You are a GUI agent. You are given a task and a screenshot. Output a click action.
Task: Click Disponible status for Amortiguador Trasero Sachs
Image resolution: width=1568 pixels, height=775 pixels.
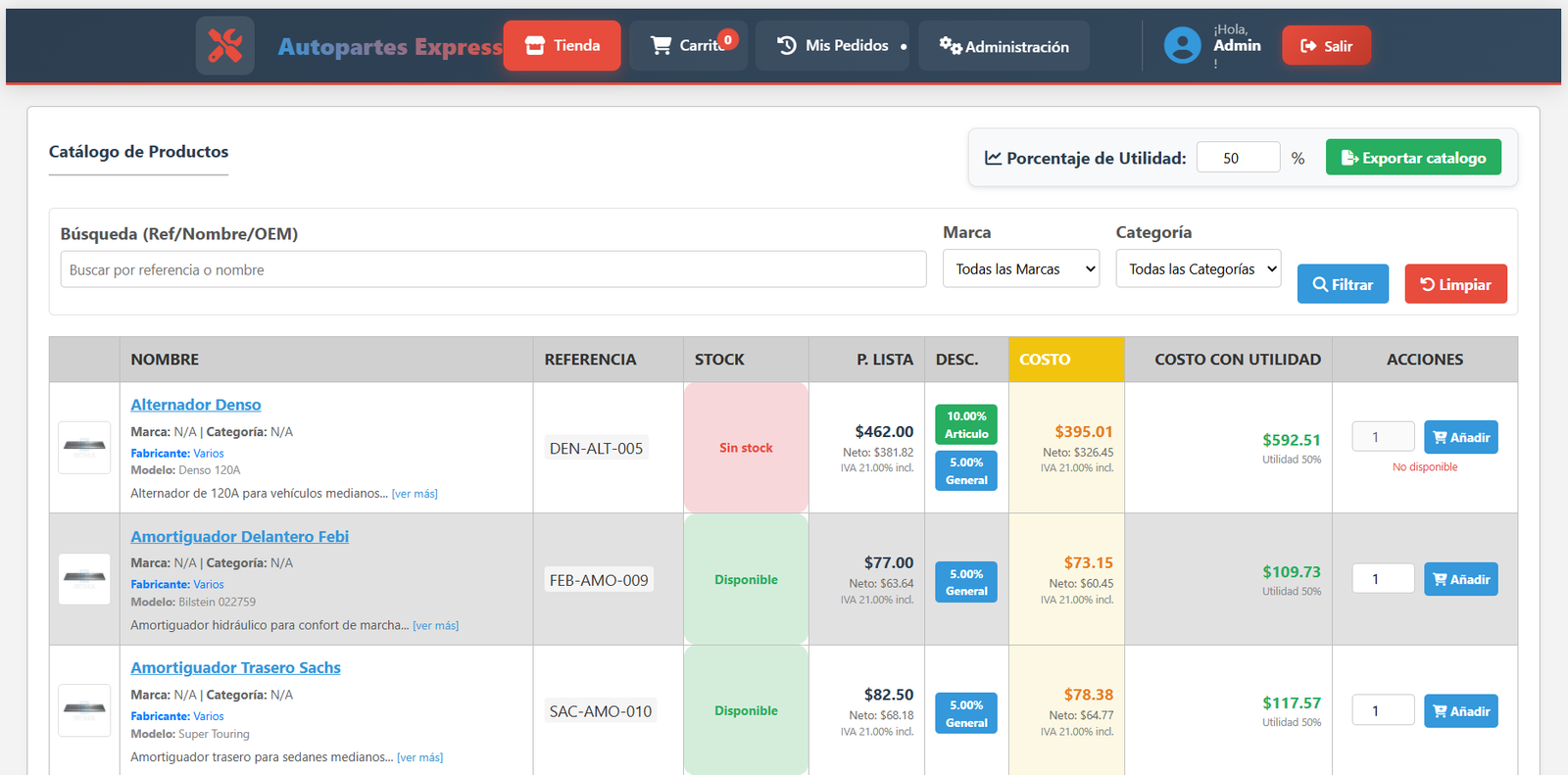tap(746, 711)
